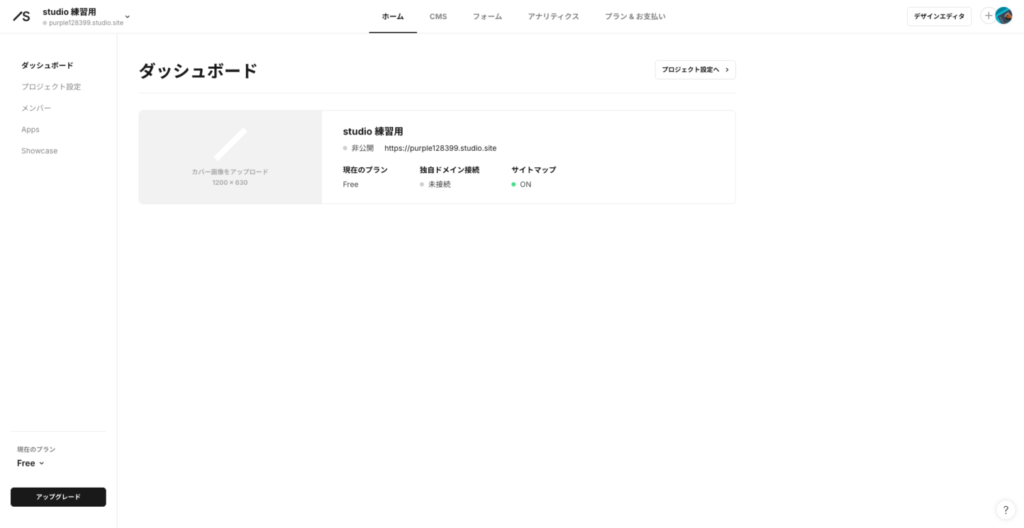
Task: Expand the Free plan dropdown in sidebar
Action: coord(31,463)
